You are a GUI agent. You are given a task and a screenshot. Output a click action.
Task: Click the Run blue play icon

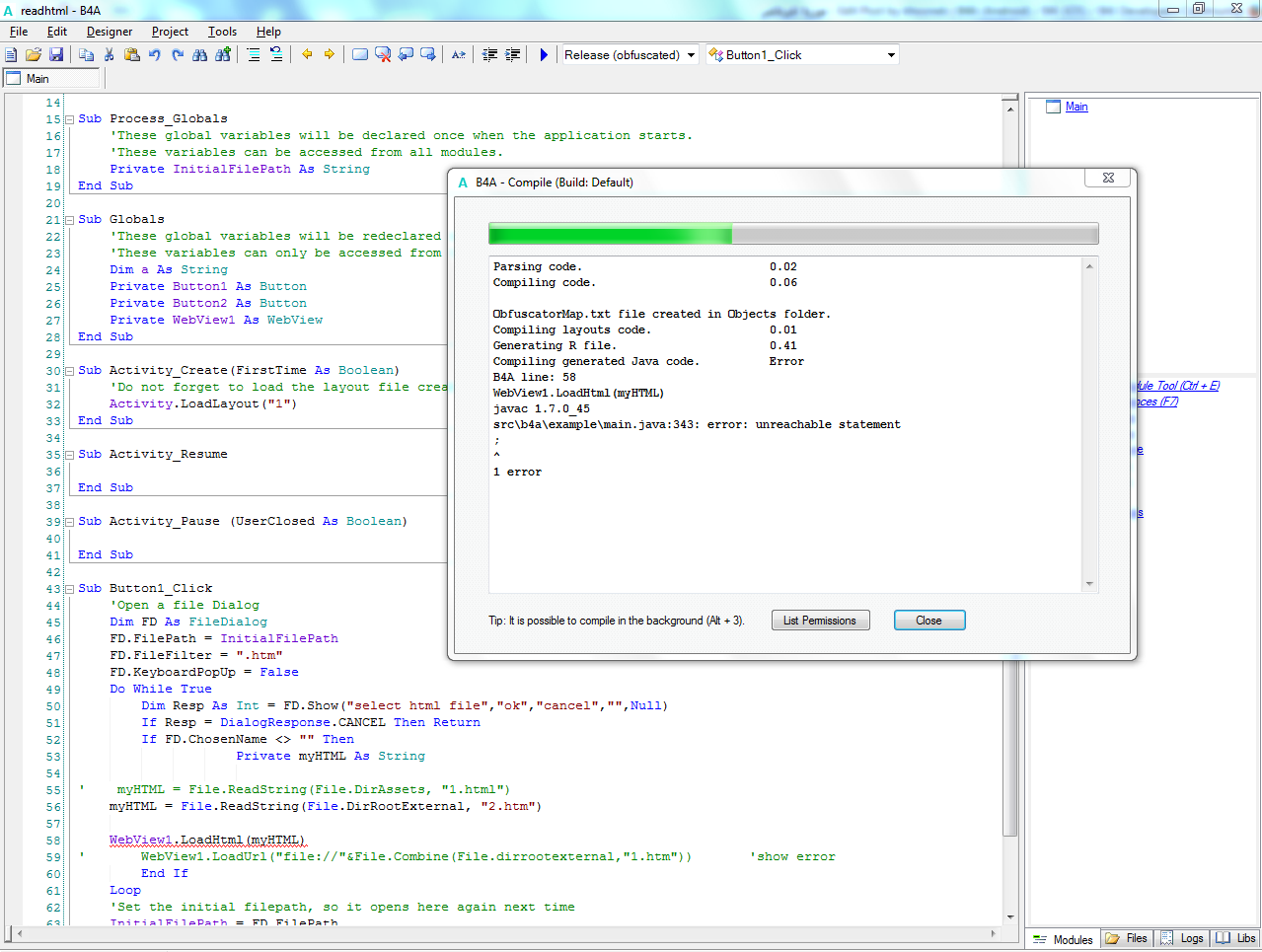pyautogui.click(x=544, y=55)
